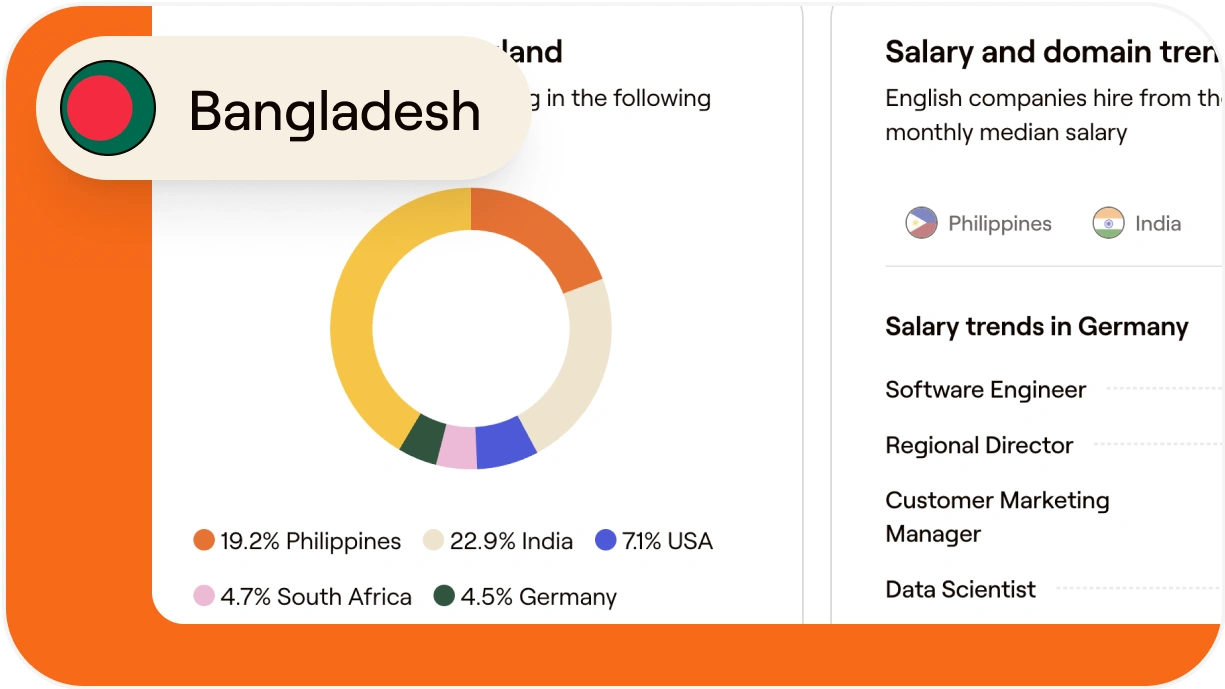1225x689 pixels.
Task: Click the orange donut chart segment
Action: click(x=538, y=236)
